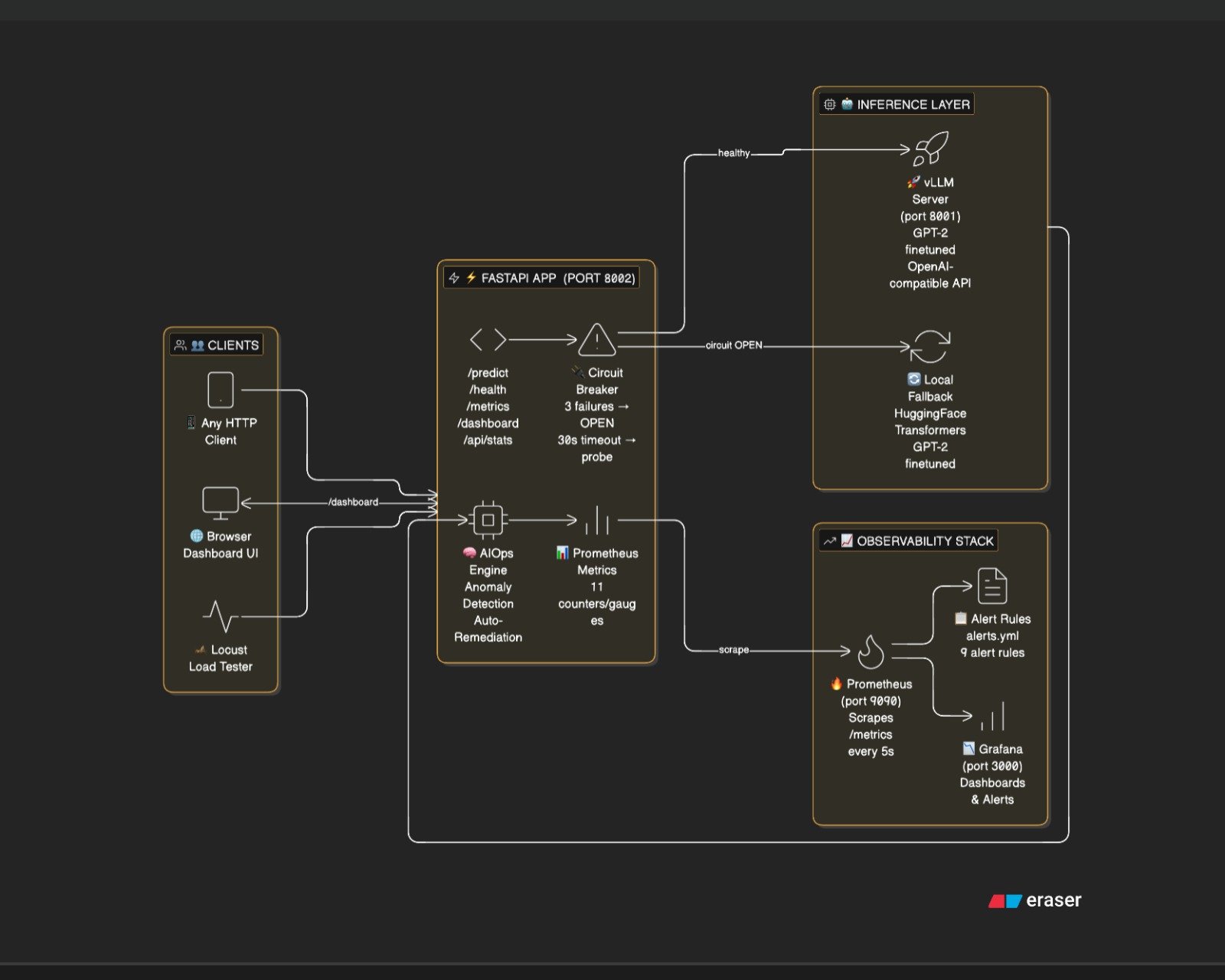Viewport: 1225px width, 980px height.
Task: Select the "scrape" connector label
Action: point(733,650)
